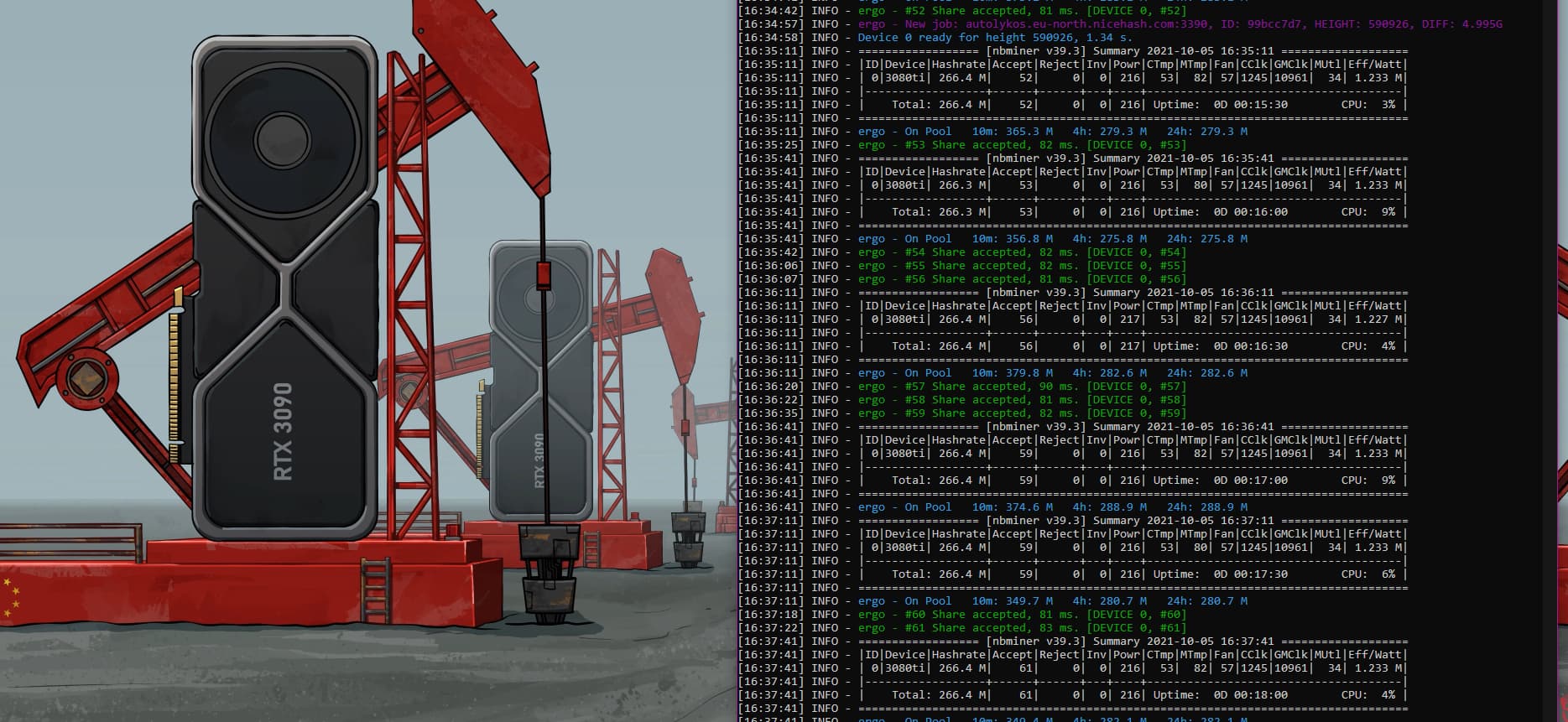Click the Uptime 0D 00:17:30 value
Viewport: 1568px width, 722px height.
[x=1221, y=574]
